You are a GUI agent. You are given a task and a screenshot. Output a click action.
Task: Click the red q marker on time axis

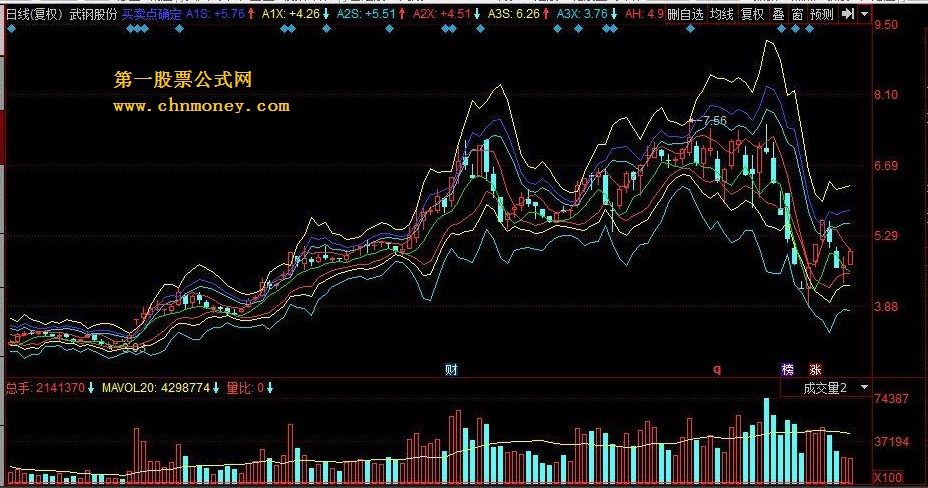click(717, 370)
